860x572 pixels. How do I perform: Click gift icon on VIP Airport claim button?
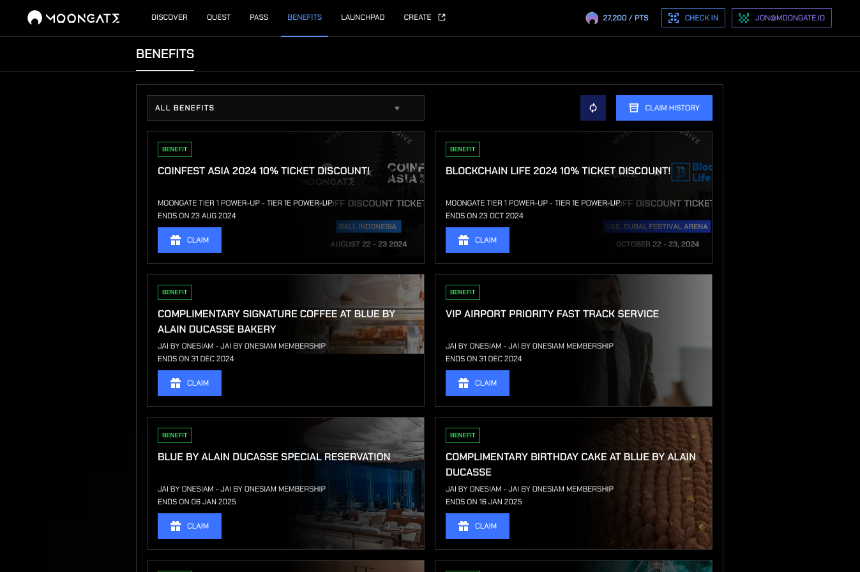pos(463,383)
